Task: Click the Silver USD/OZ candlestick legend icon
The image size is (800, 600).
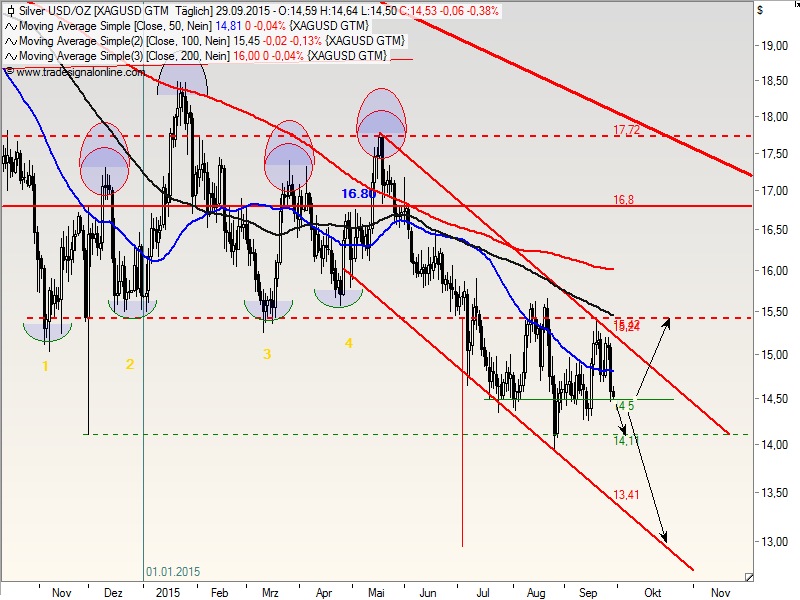Action: point(11,11)
